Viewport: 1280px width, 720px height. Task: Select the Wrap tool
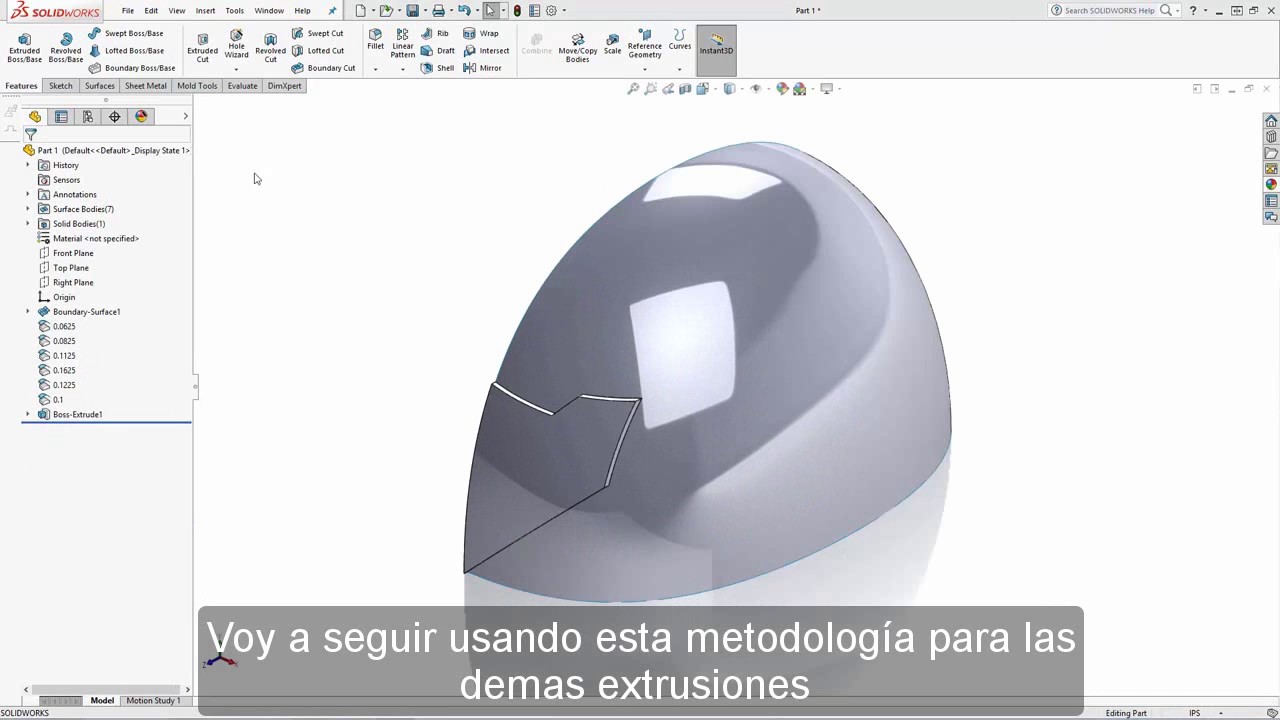[x=481, y=33]
